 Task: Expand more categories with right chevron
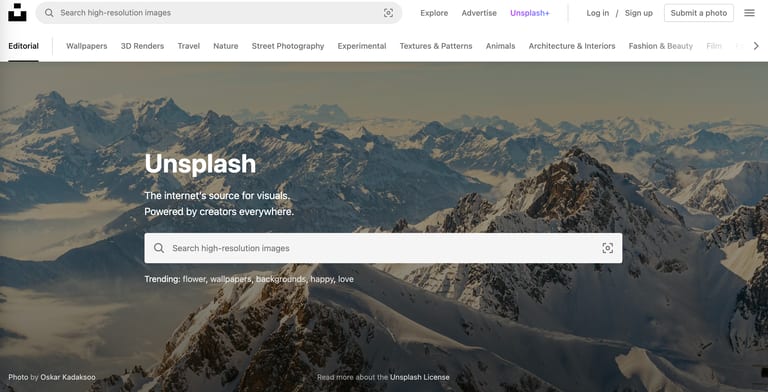[x=756, y=46]
